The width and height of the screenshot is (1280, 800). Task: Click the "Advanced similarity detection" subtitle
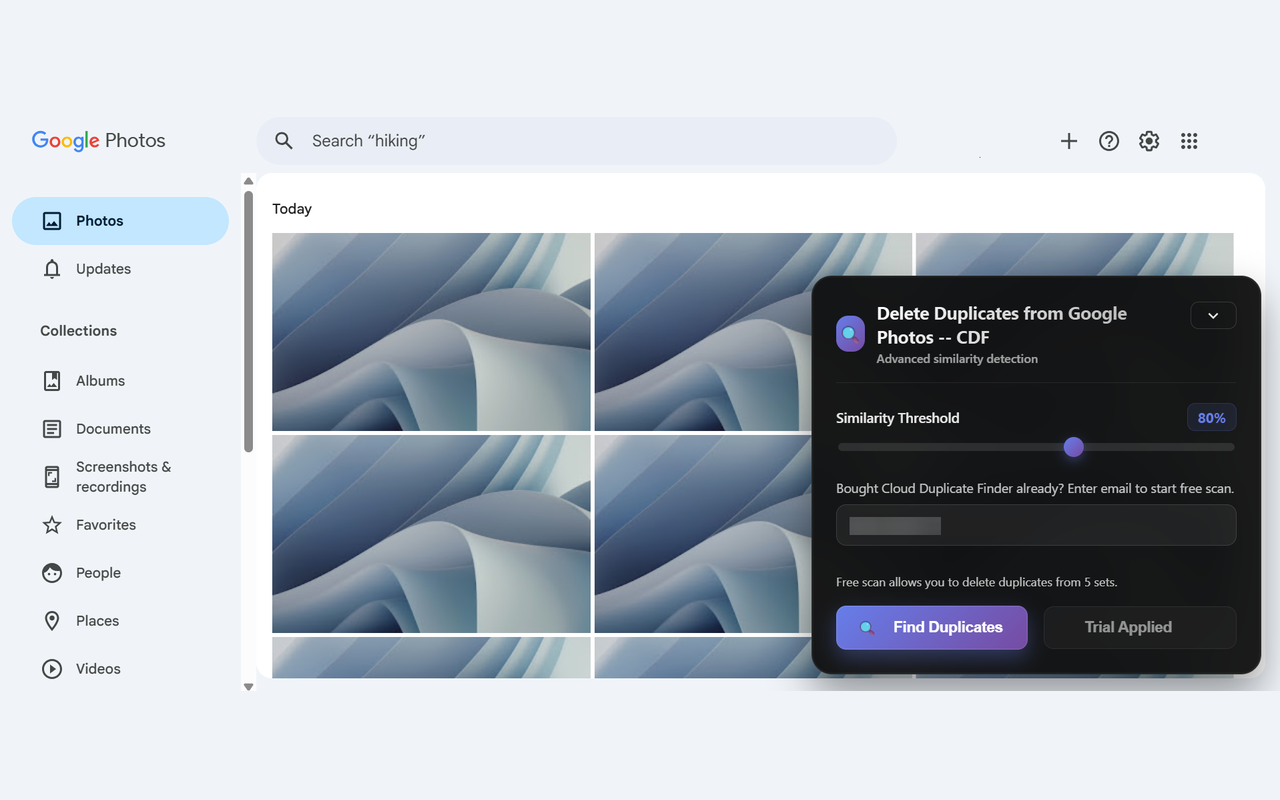pos(957,359)
